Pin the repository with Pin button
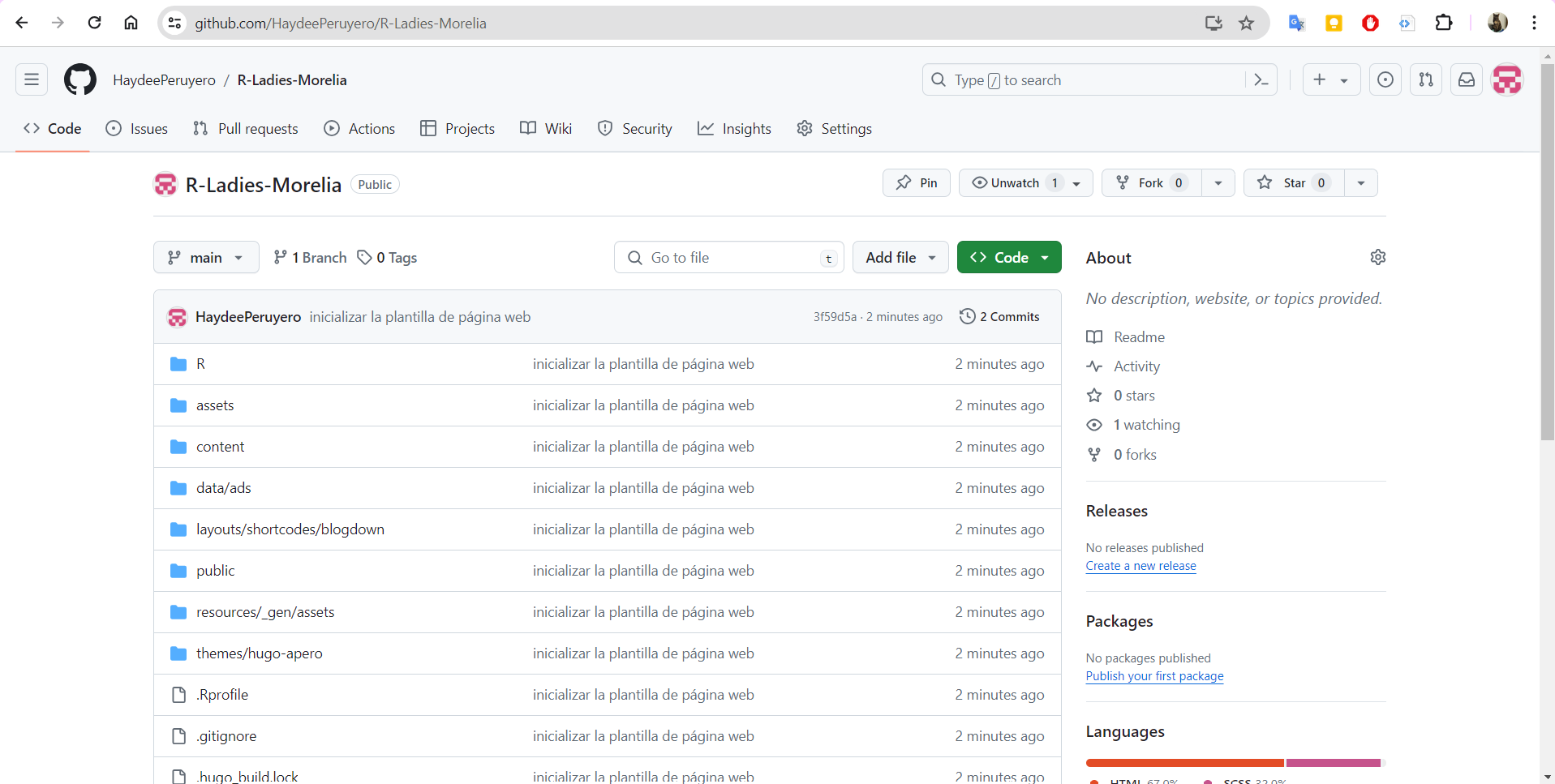Image resolution: width=1555 pixels, height=784 pixels. [x=917, y=182]
